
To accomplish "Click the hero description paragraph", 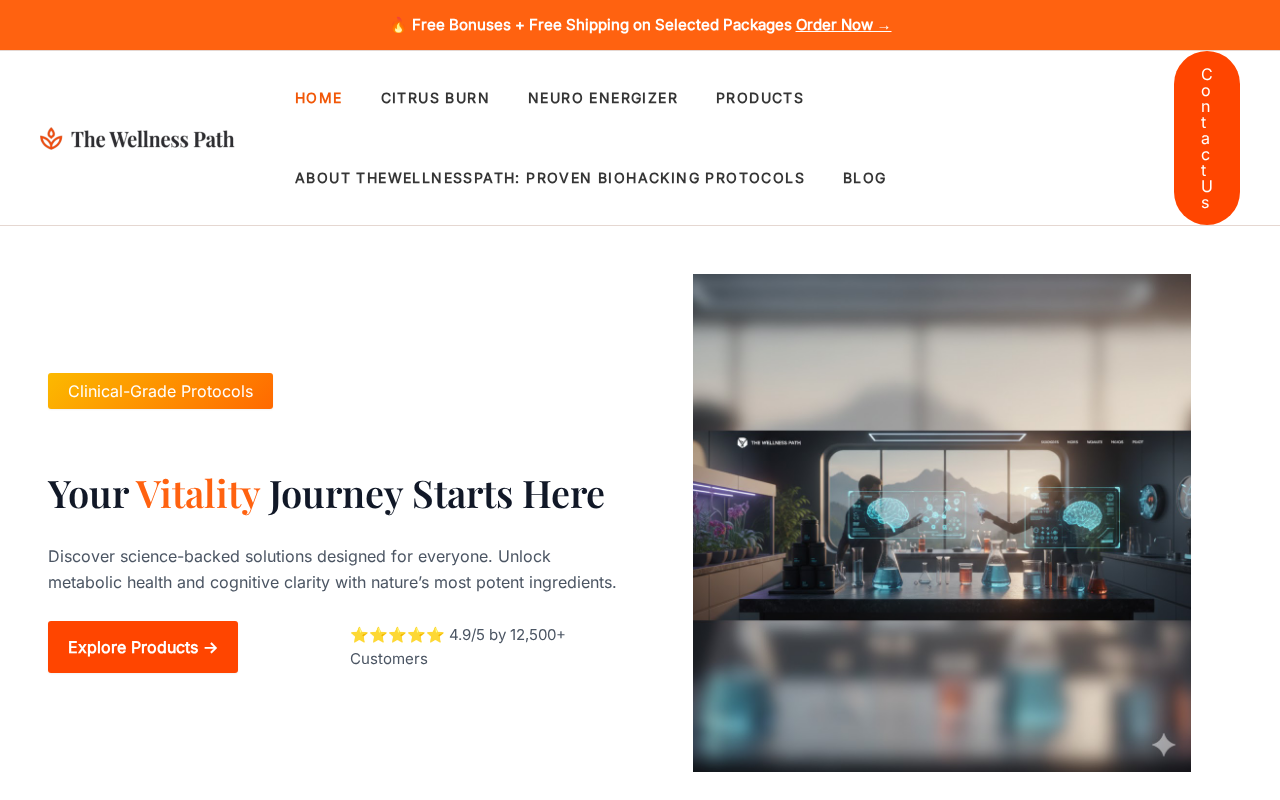I will click(332, 569).
